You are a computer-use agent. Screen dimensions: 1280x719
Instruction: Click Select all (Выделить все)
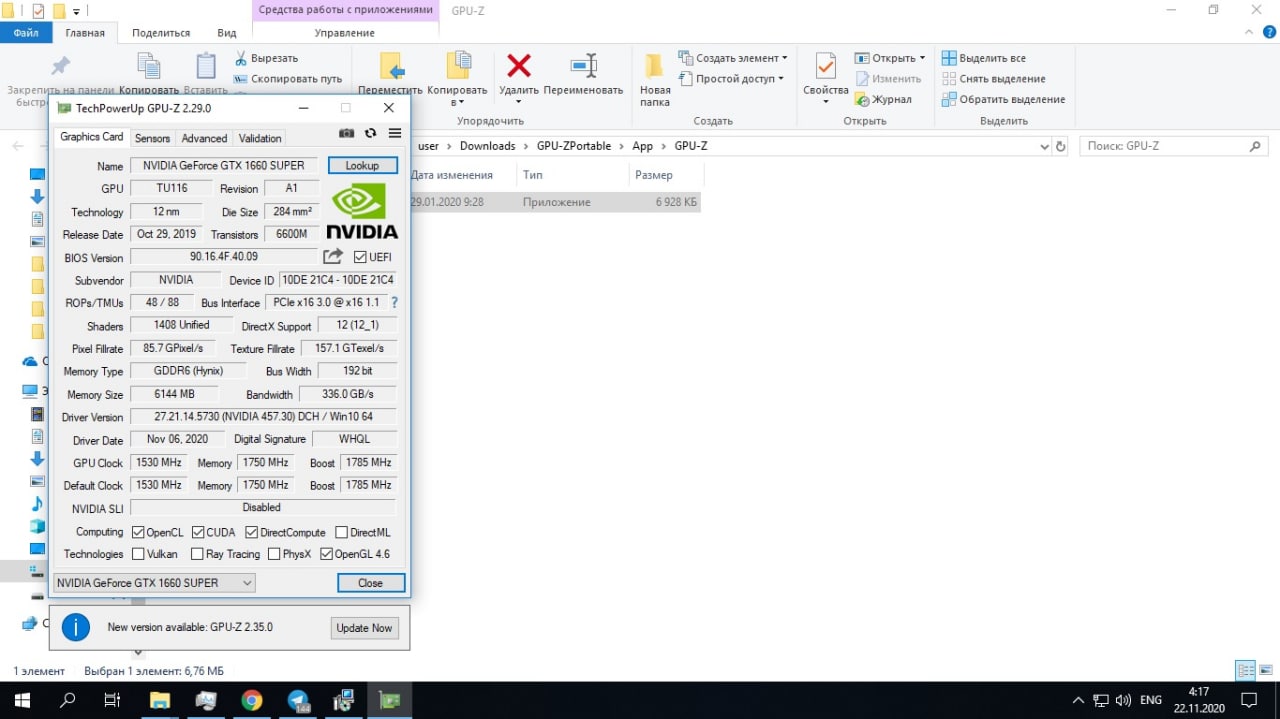click(984, 58)
